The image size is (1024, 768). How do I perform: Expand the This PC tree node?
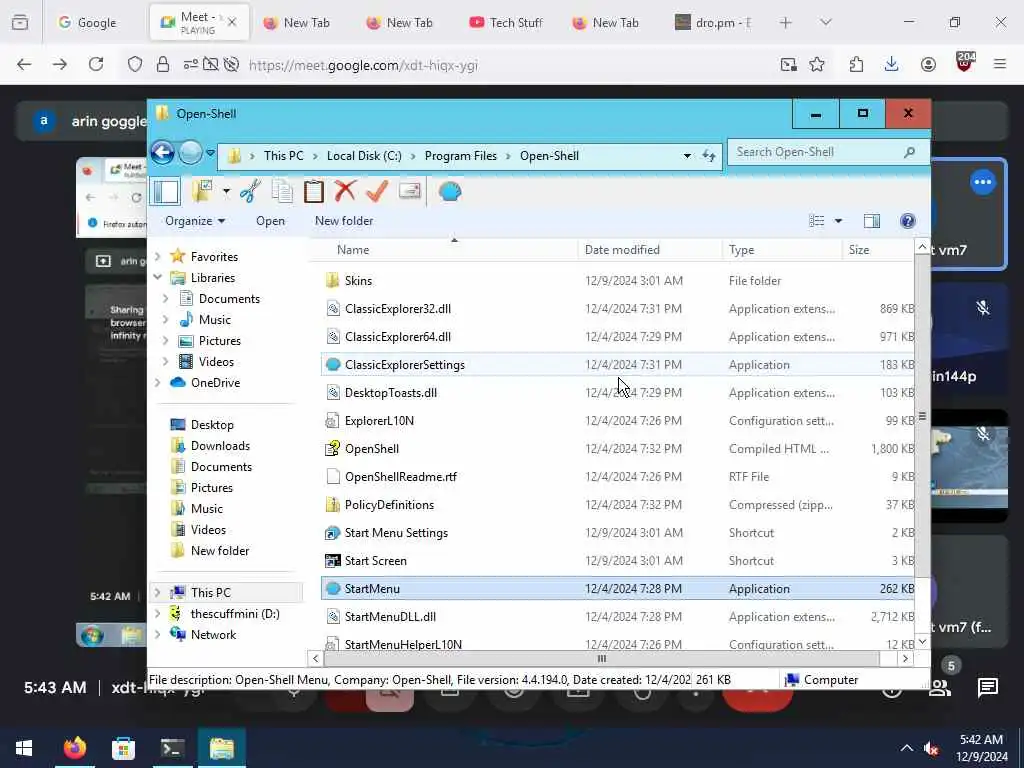tap(157, 592)
